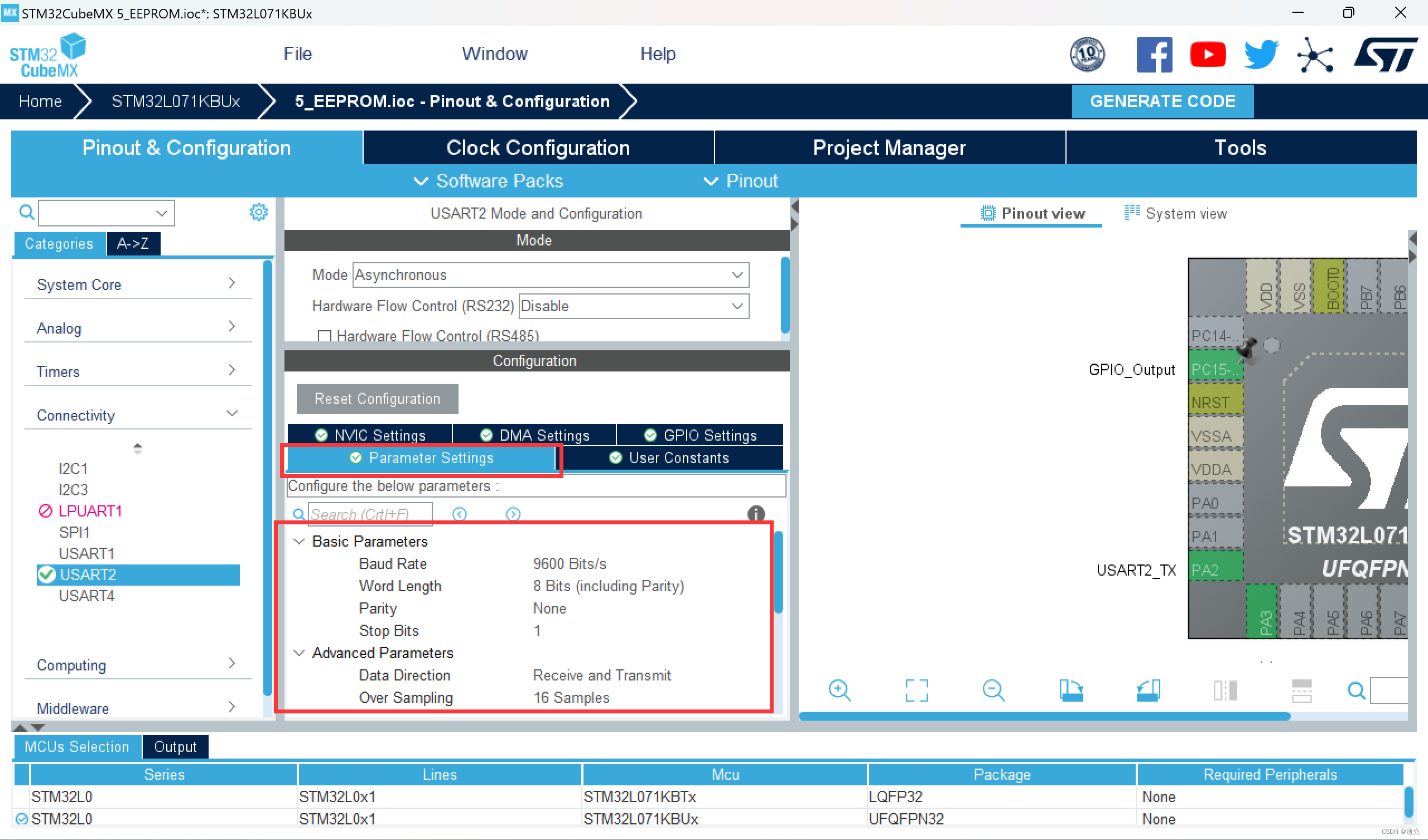Go to next parameter search result
This screenshot has height=840, width=1428.
(513, 514)
